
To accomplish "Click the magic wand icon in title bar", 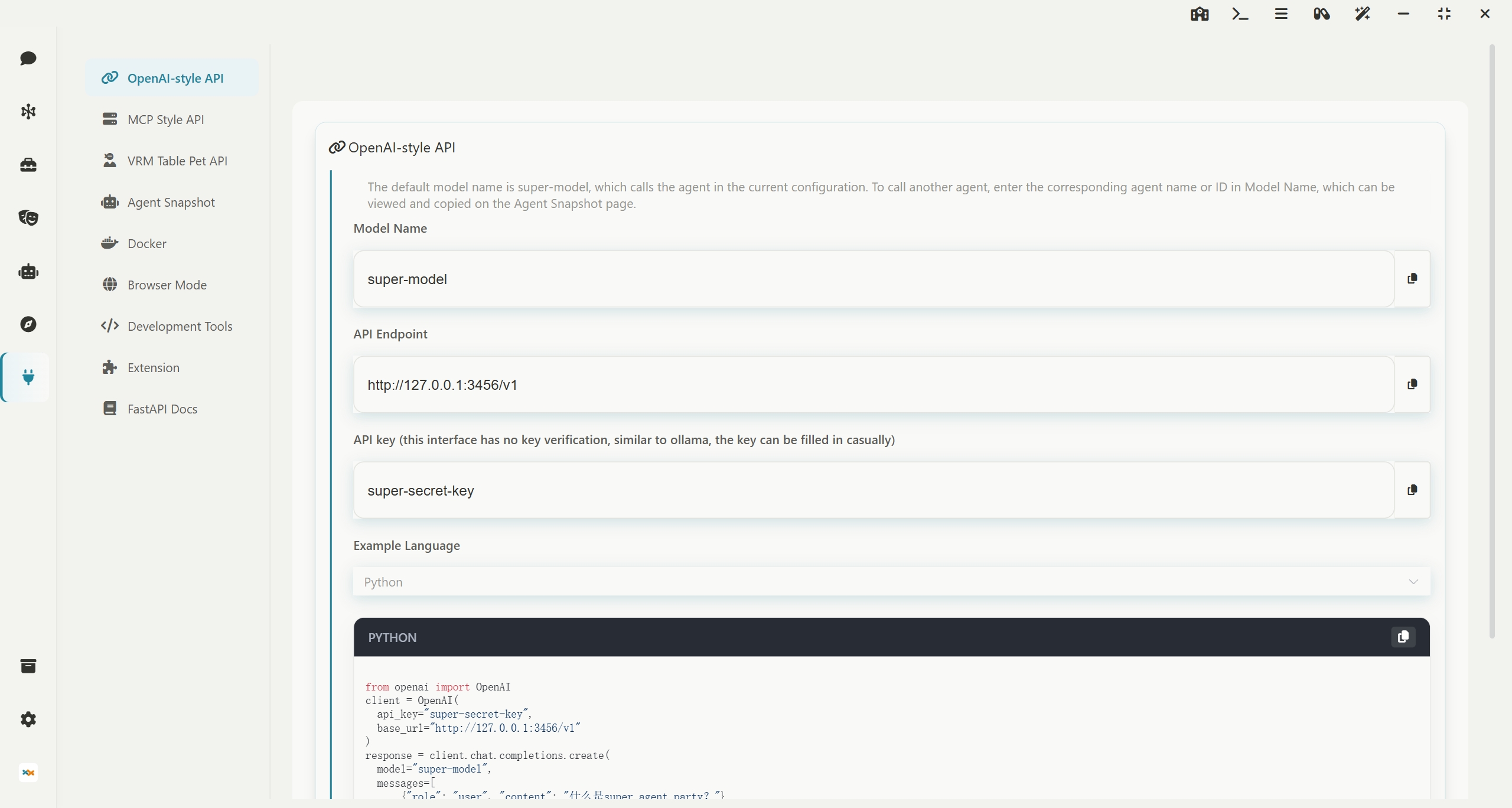I will (1363, 14).
